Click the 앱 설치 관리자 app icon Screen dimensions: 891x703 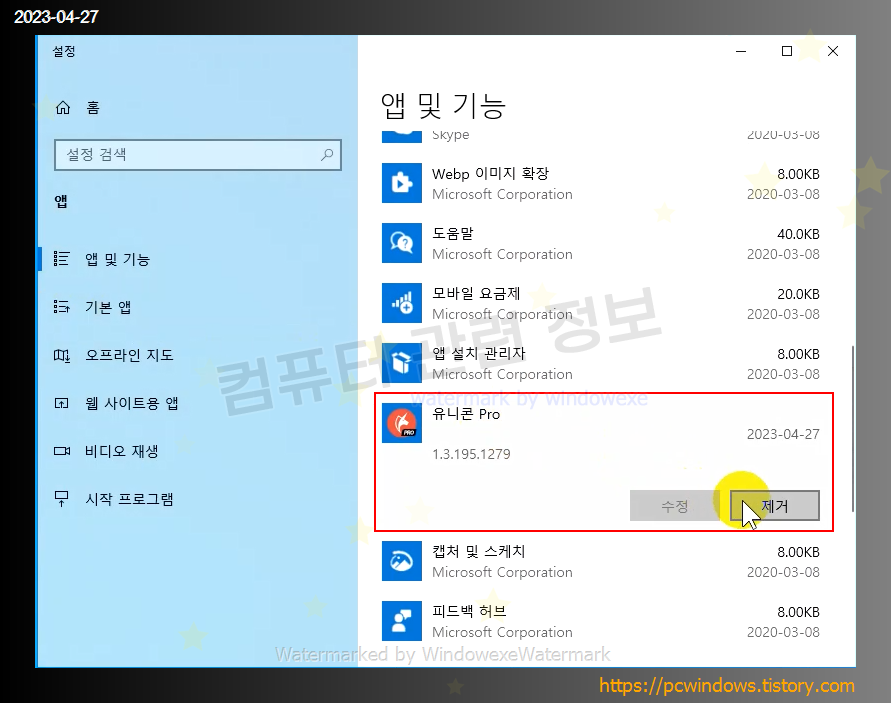(402, 363)
